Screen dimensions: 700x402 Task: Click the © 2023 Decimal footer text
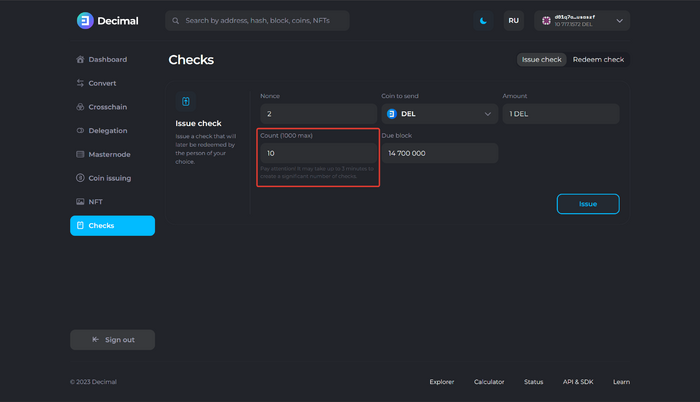(x=93, y=382)
